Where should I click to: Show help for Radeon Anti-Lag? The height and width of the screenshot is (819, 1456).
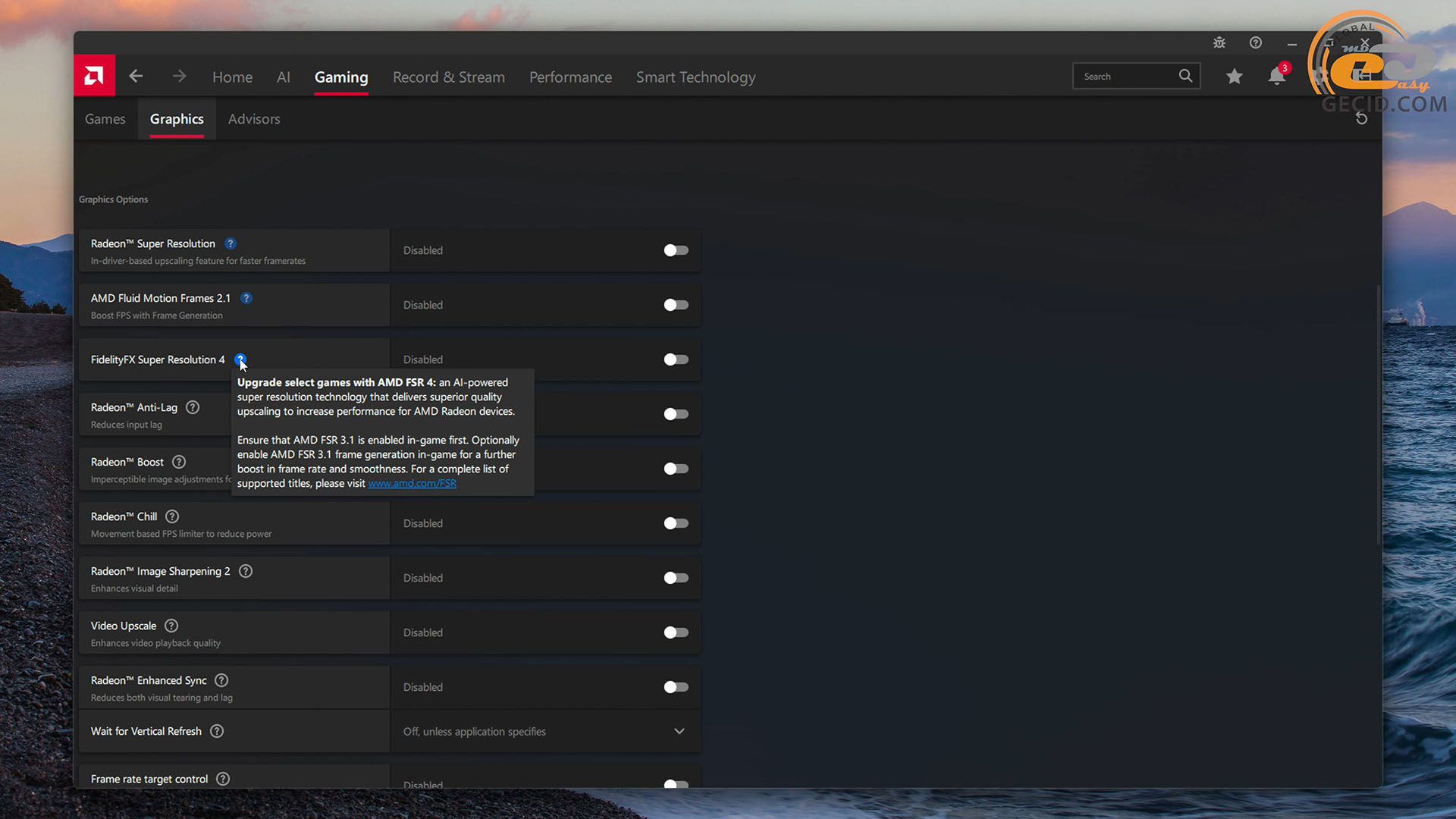click(193, 407)
